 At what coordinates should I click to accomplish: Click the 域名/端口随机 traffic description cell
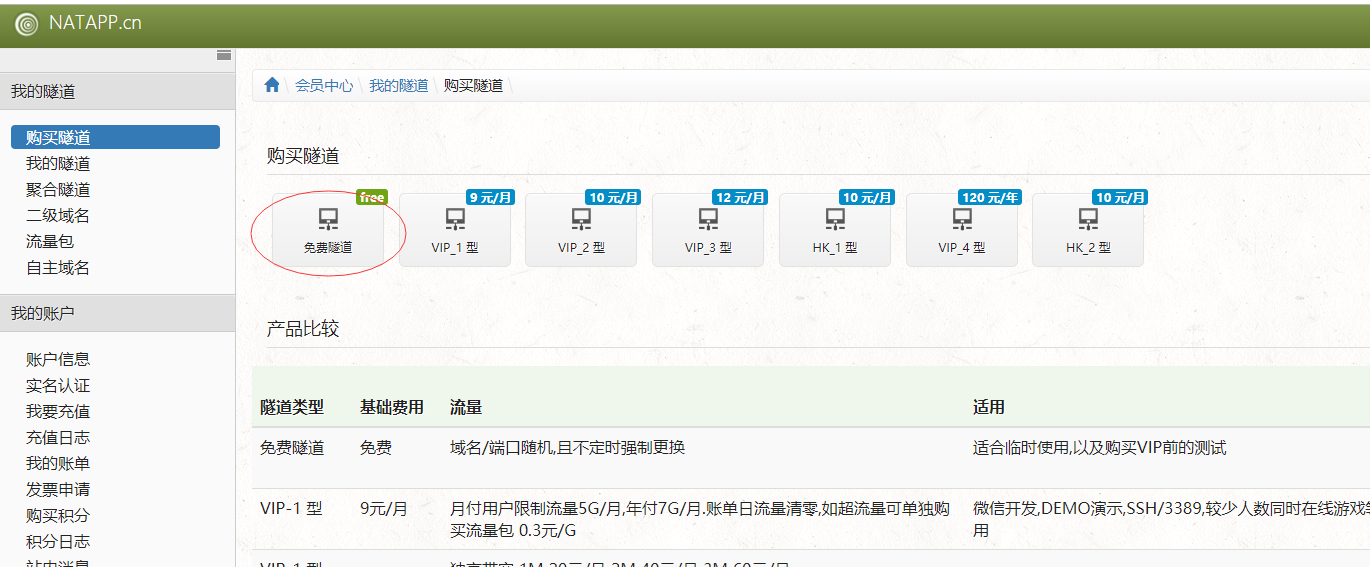click(567, 448)
